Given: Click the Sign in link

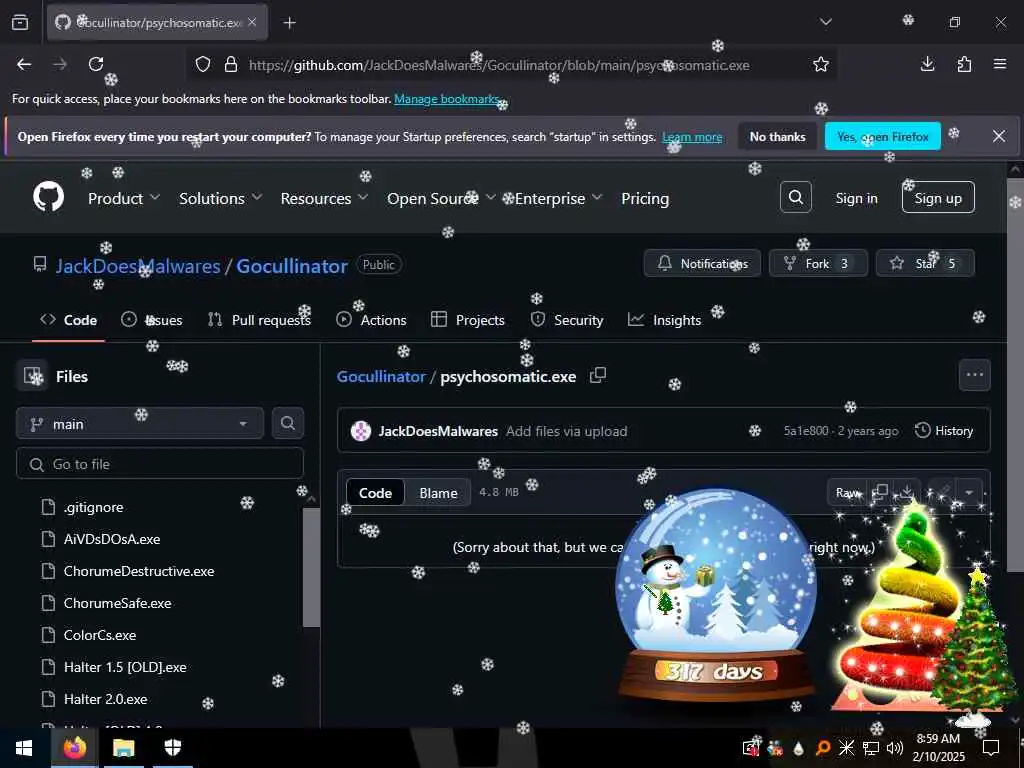Looking at the screenshot, I should (856, 199).
